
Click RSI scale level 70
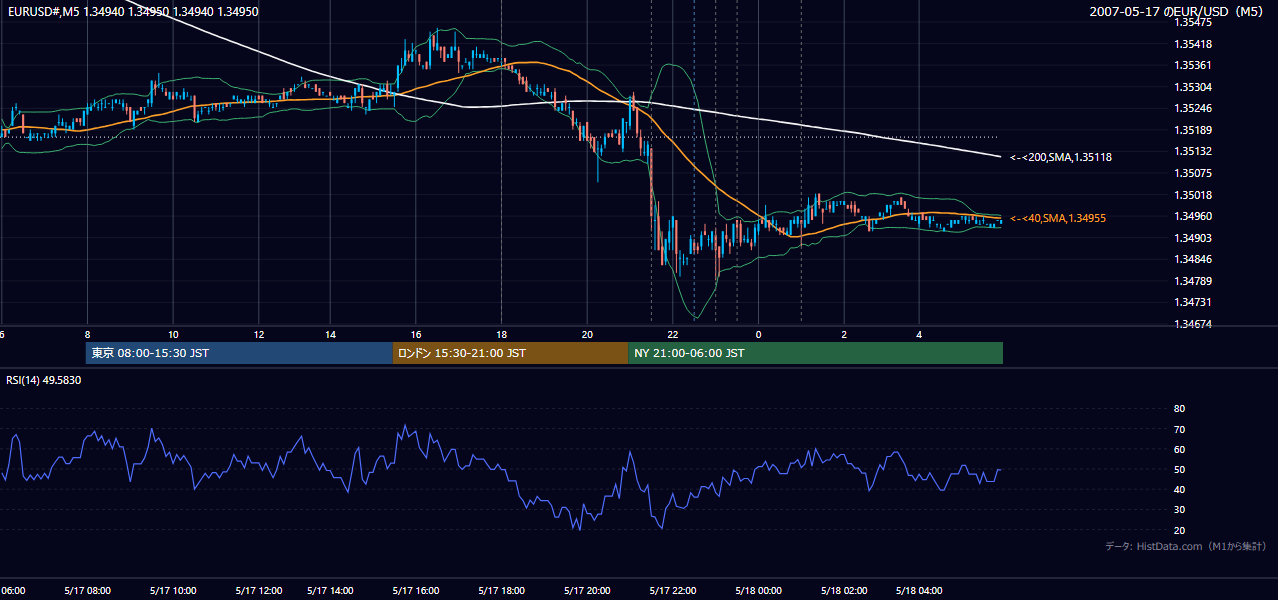[1179, 429]
